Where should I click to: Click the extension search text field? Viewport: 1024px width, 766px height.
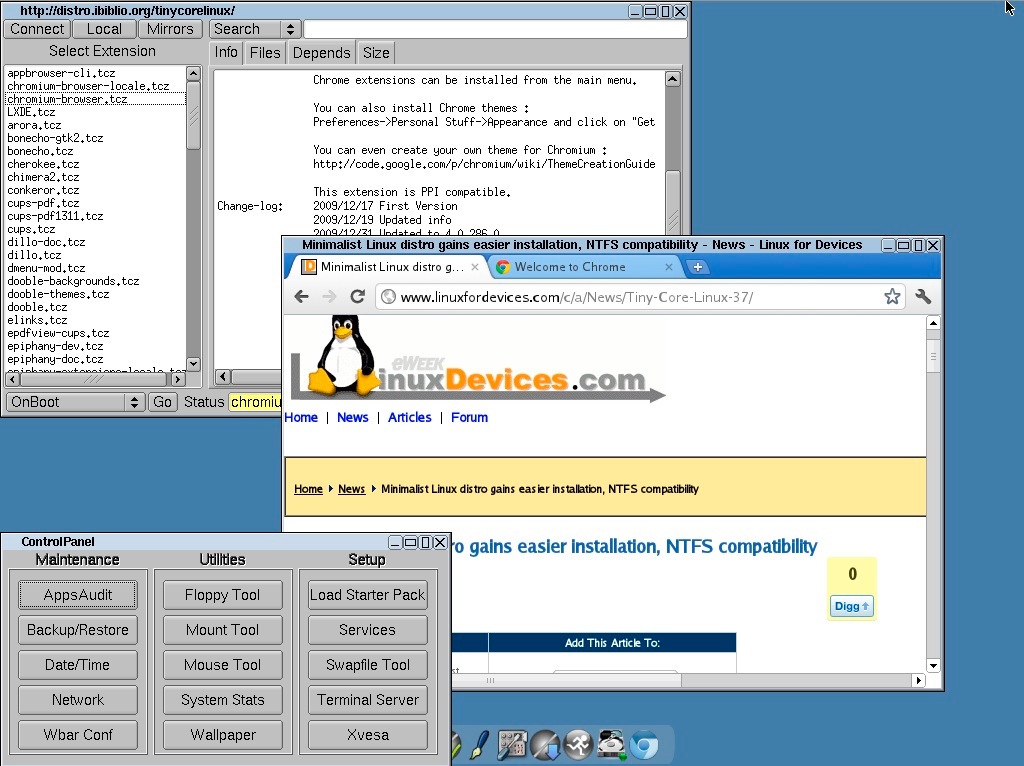pos(496,29)
